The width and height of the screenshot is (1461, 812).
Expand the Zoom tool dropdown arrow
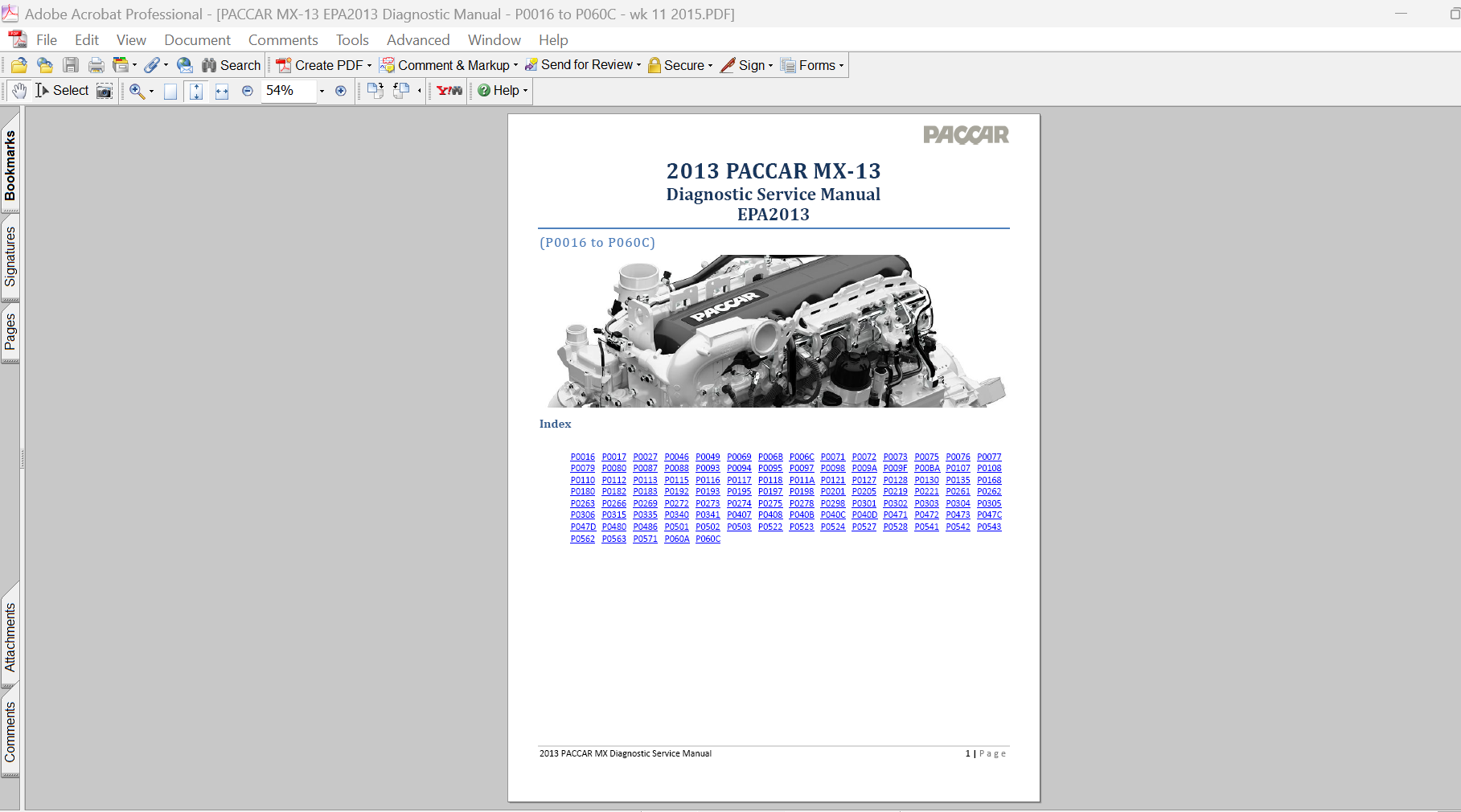tap(151, 92)
